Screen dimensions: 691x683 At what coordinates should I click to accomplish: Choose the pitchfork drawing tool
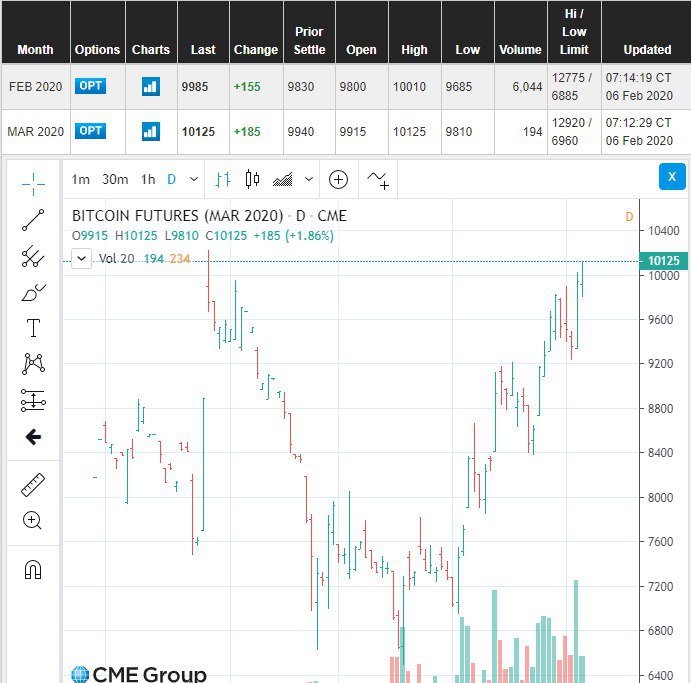pyautogui.click(x=33, y=257)
